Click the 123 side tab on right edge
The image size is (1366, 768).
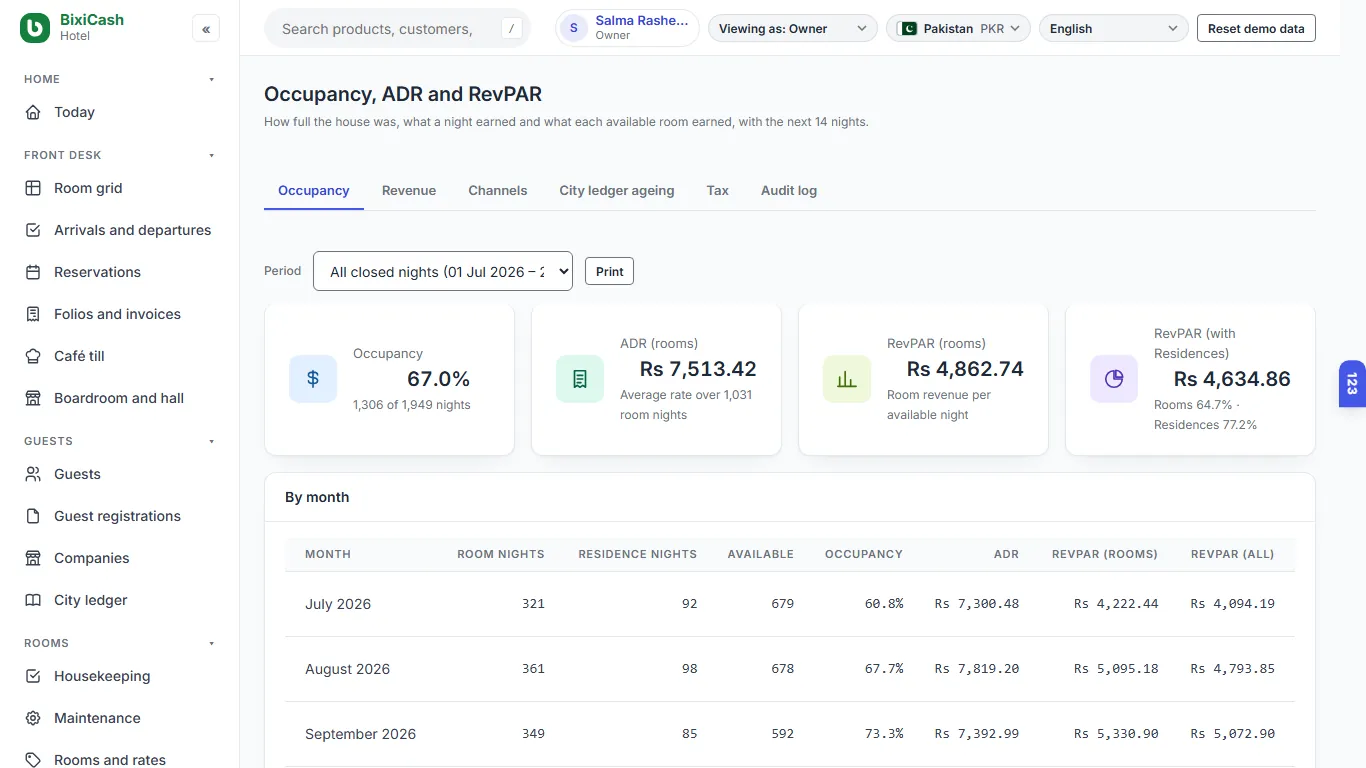(x=1352, y=384)
